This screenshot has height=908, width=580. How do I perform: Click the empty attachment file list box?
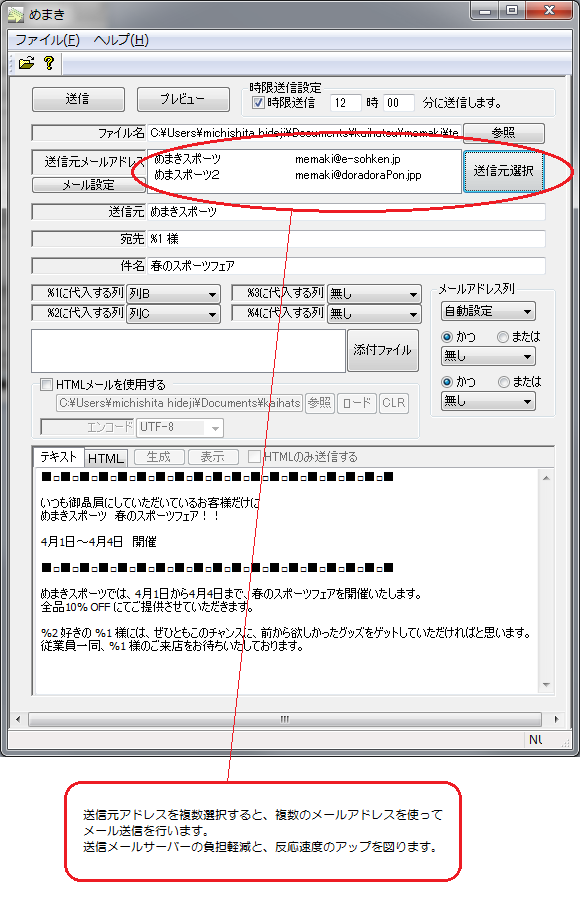[x=188, y=351]
